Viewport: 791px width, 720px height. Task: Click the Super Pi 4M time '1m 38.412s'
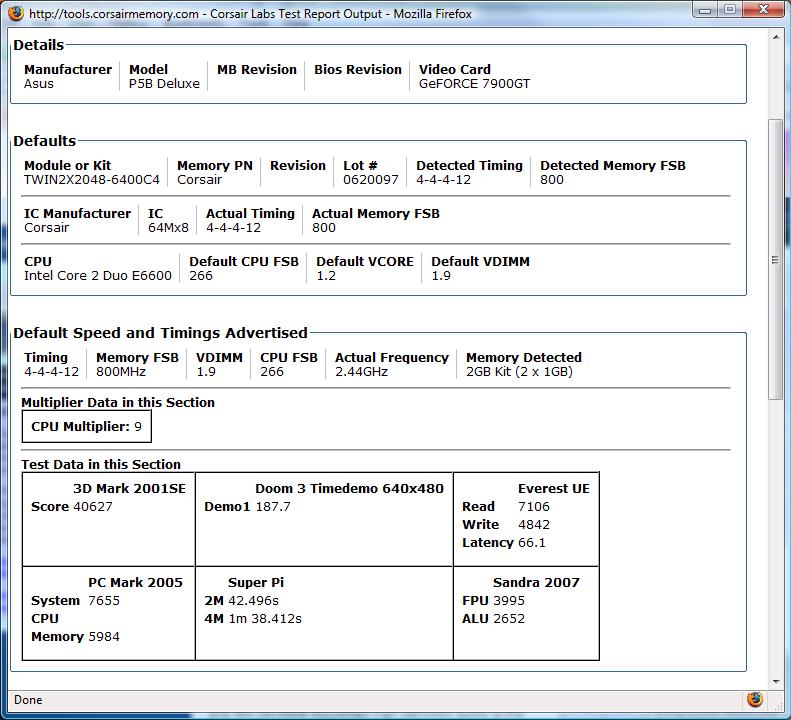click(265, 619)
